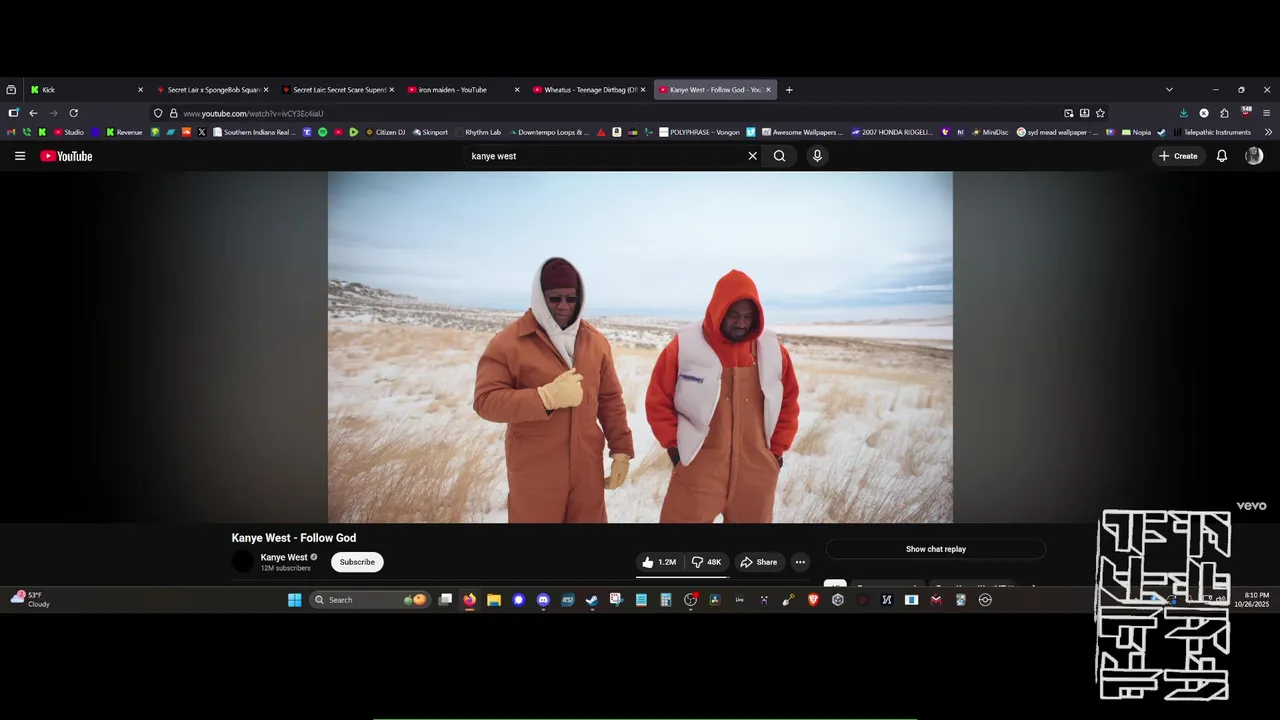1280x720 pixels.
Task: Open YouTube notifications bell
Action: (1221, 156)
